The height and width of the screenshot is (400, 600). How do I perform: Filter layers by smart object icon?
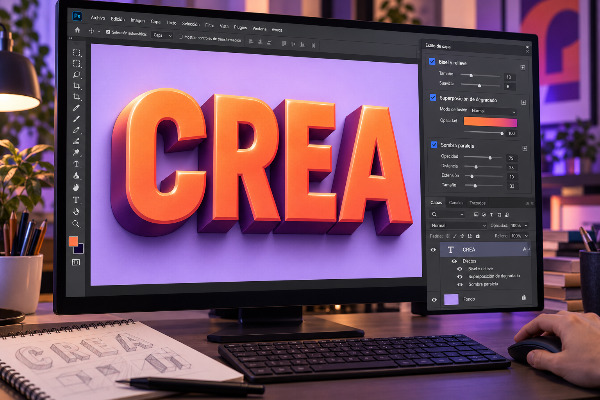pos(507,215)
